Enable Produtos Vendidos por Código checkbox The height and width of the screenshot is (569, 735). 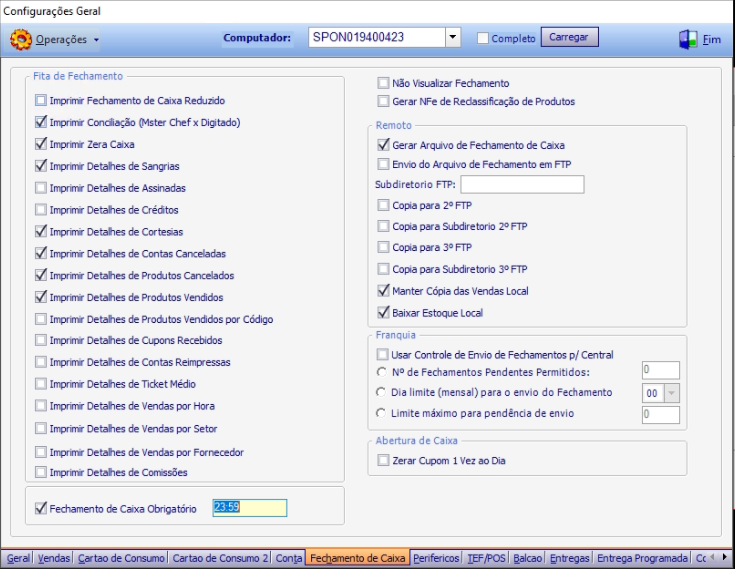tap(41, 319)
